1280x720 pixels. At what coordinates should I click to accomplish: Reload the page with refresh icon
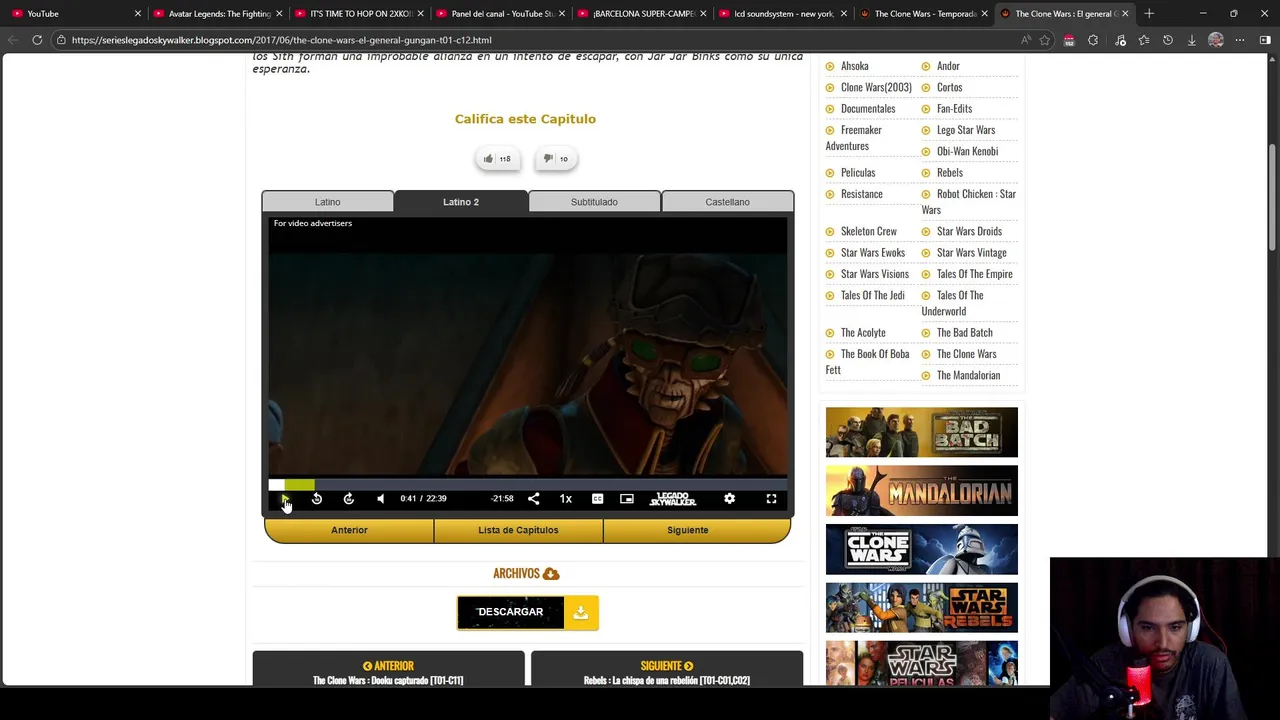pos(37,40)
